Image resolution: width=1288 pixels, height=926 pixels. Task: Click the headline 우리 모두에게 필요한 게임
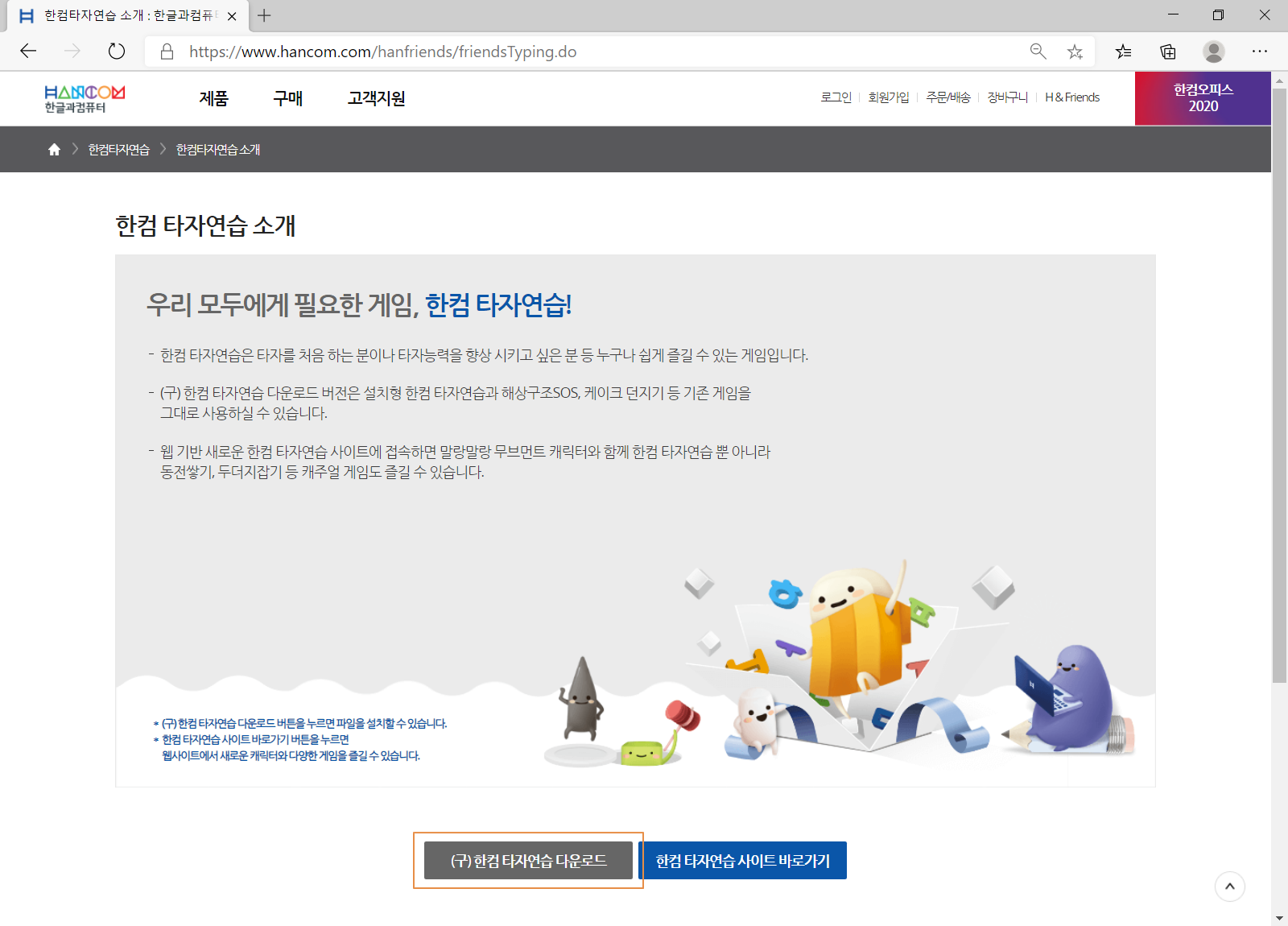coord(283,305)
